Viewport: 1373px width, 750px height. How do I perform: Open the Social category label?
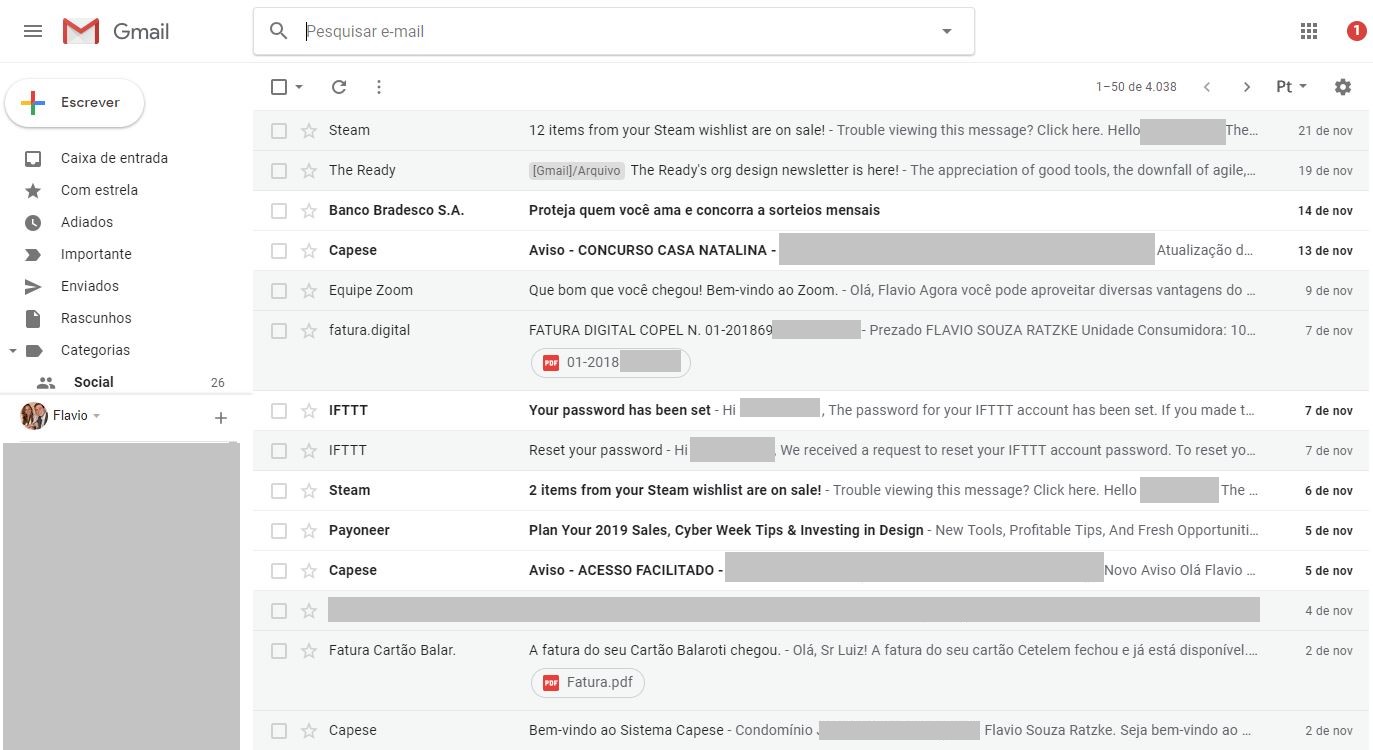point(93,382)
